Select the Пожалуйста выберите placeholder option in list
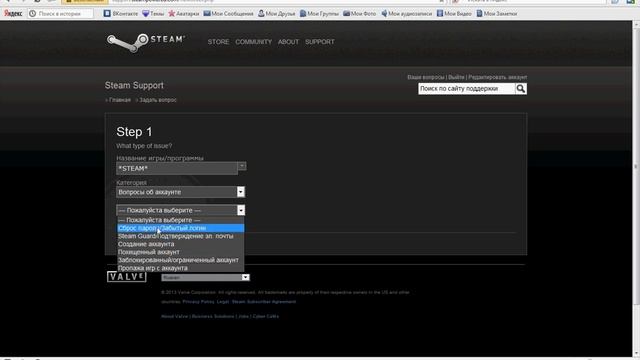The width and height of the screenshot is (640, 360). click(180, 220)
